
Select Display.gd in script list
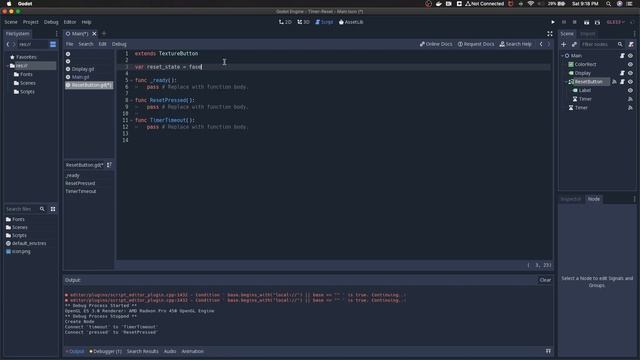[83, 69]
